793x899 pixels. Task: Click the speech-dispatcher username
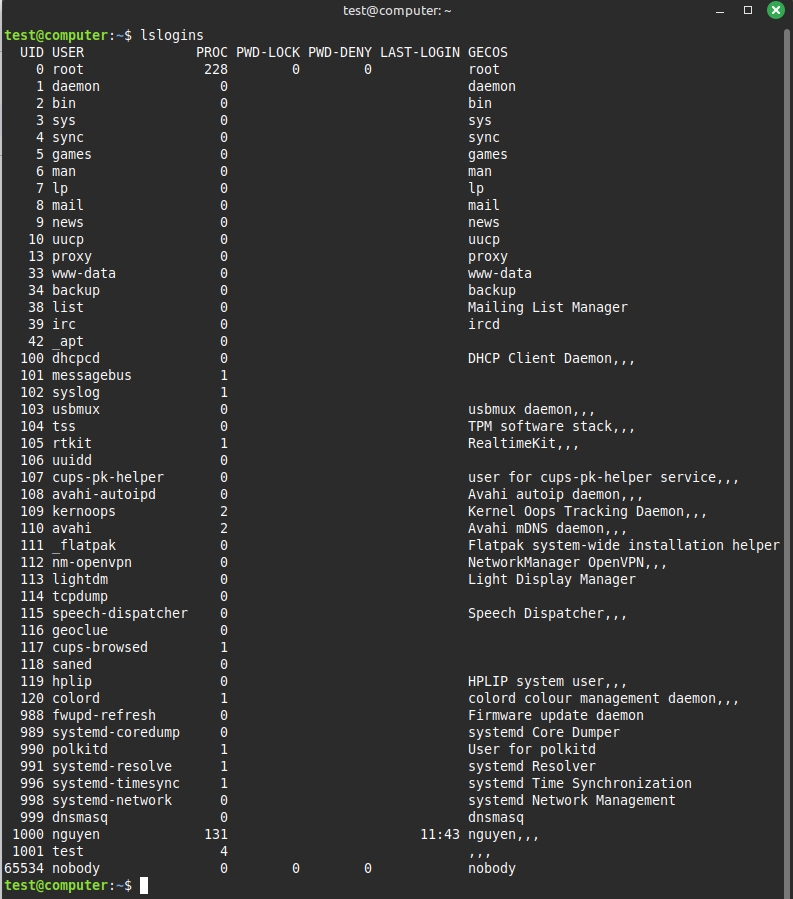pos(120,613)
